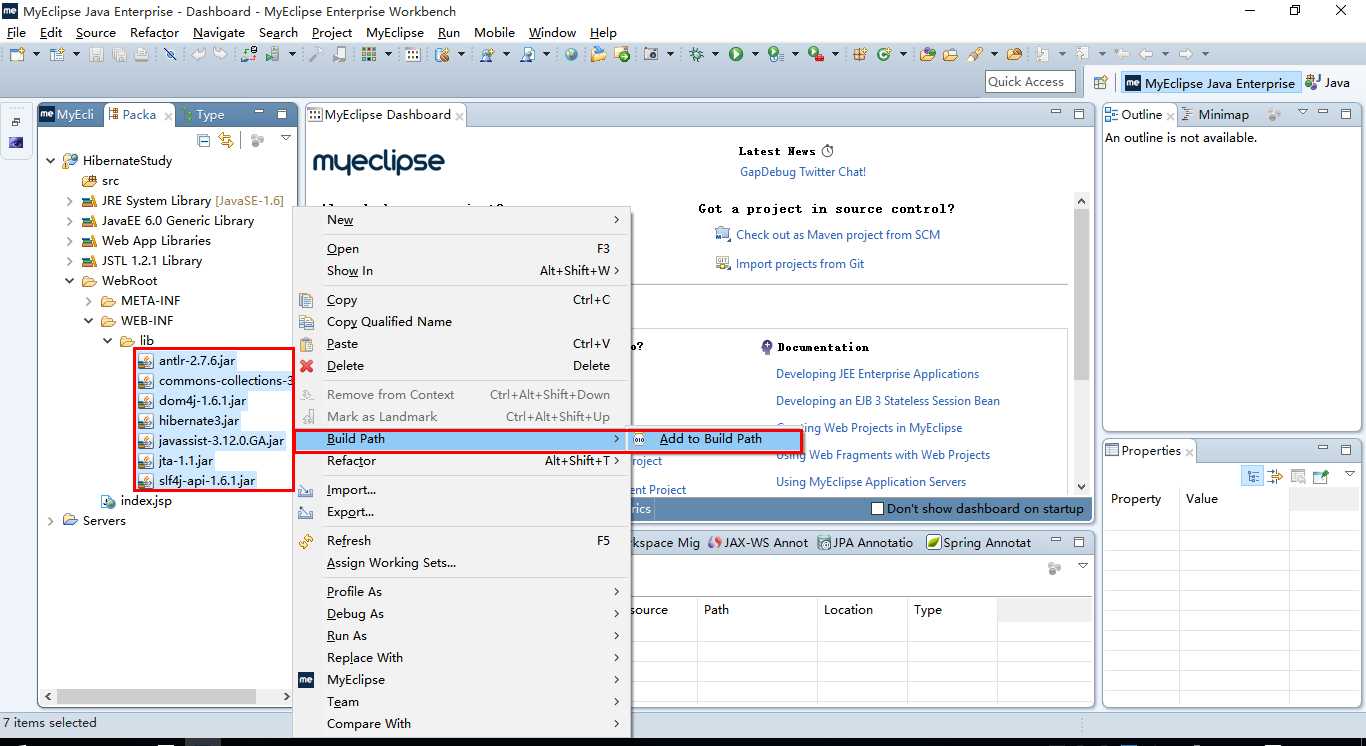Select hibernate3.jar in lib folder
1366x746 pixels.
(x=199, y=421)
